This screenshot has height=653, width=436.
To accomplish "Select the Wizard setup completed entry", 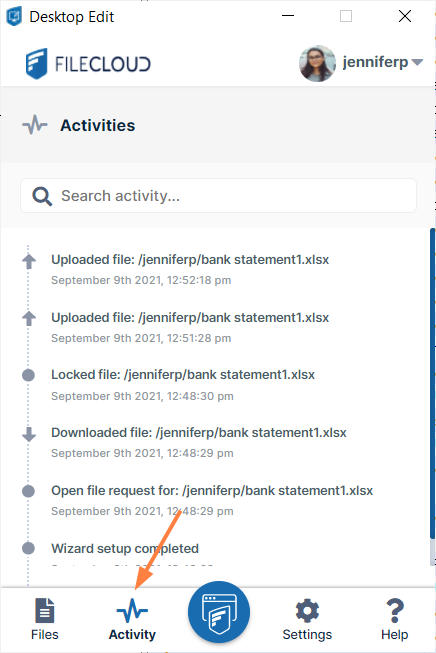I will [x=125, y=549].
